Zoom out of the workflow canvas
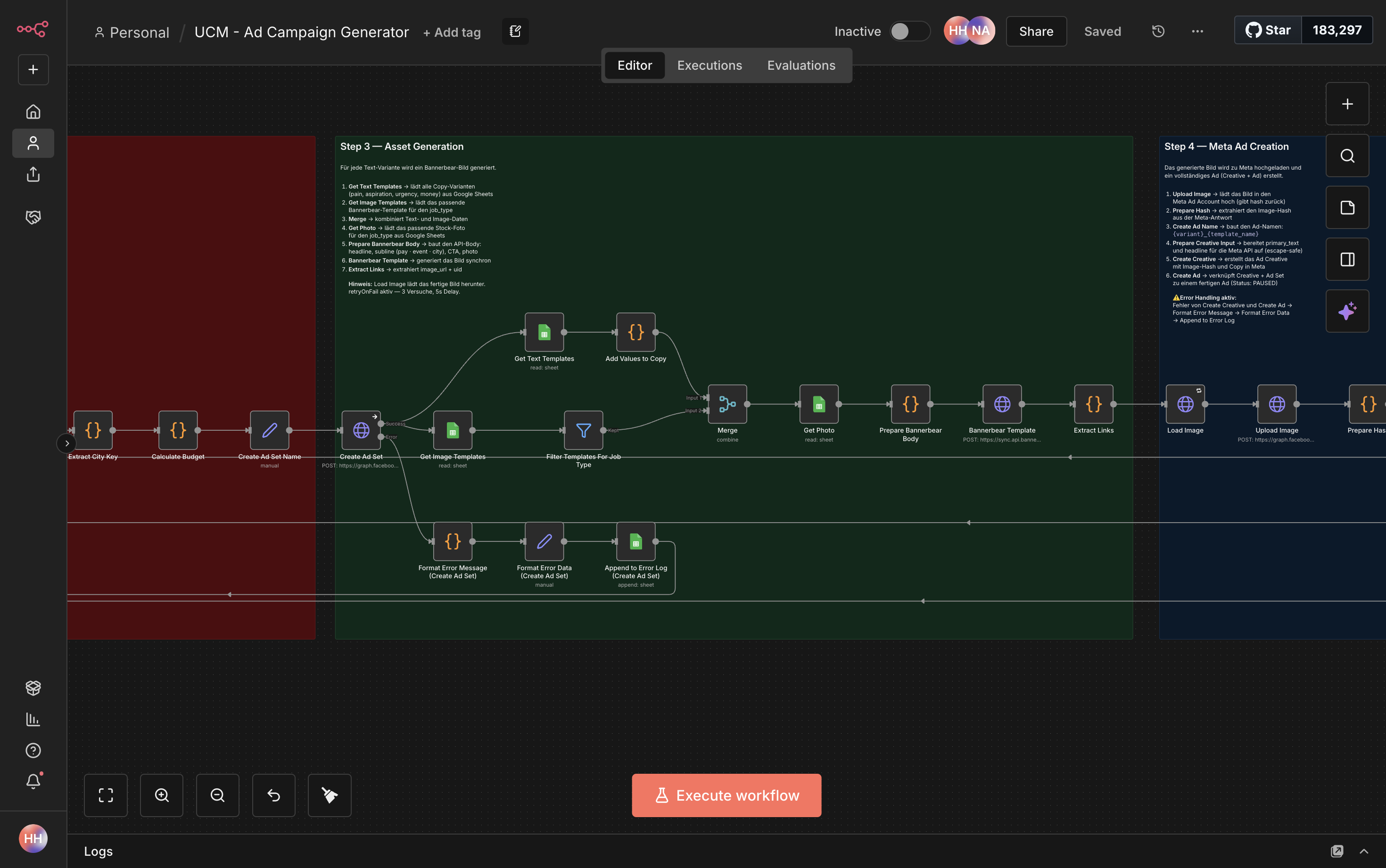 [x=218, y=795]
